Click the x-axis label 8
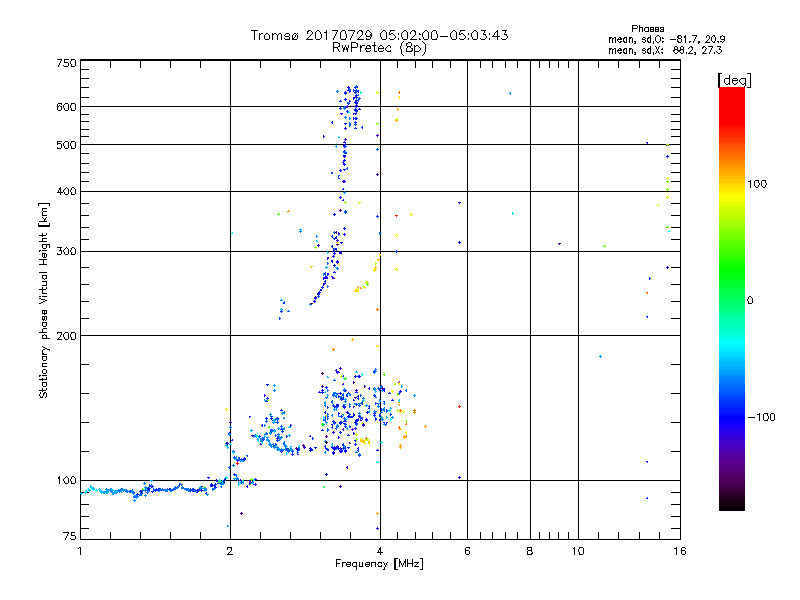Viewport: 800px width, 600px height. [530, 551]
